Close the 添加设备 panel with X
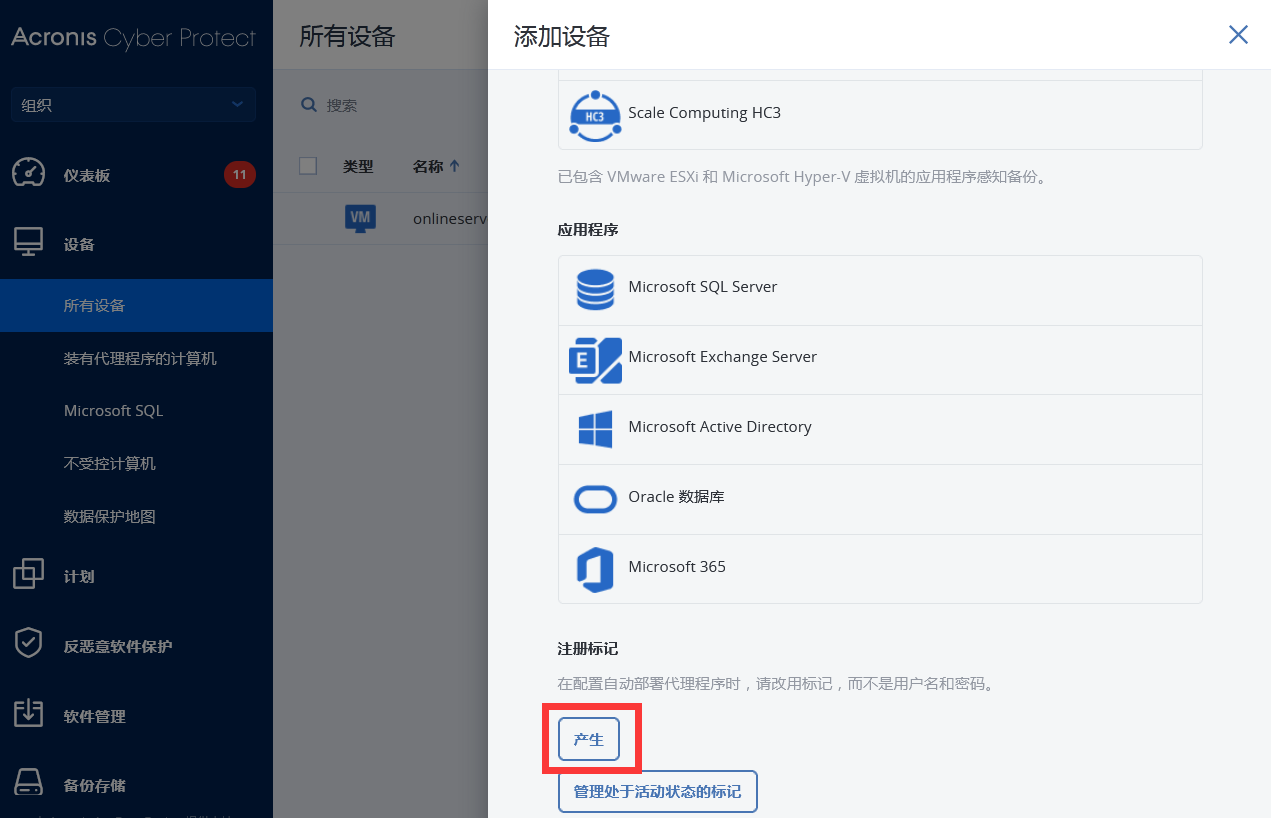 1238,35
